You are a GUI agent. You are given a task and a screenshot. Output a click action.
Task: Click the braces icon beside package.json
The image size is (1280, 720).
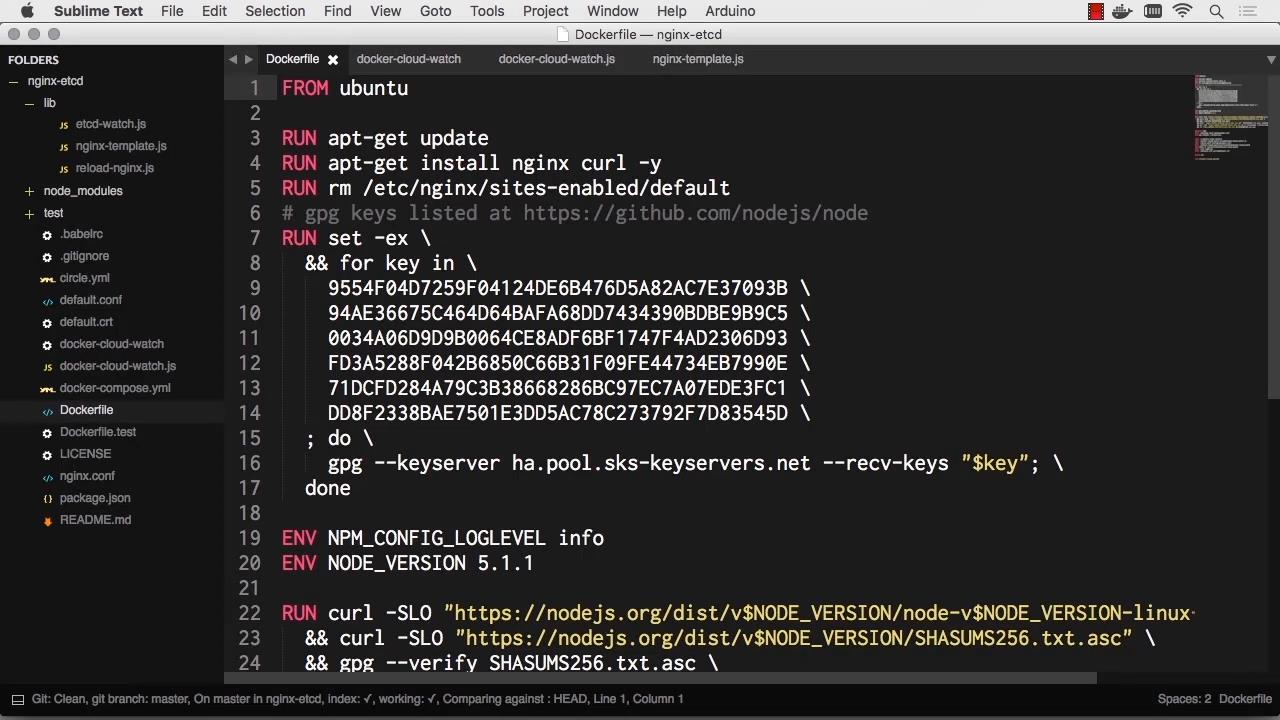[47, 499]
